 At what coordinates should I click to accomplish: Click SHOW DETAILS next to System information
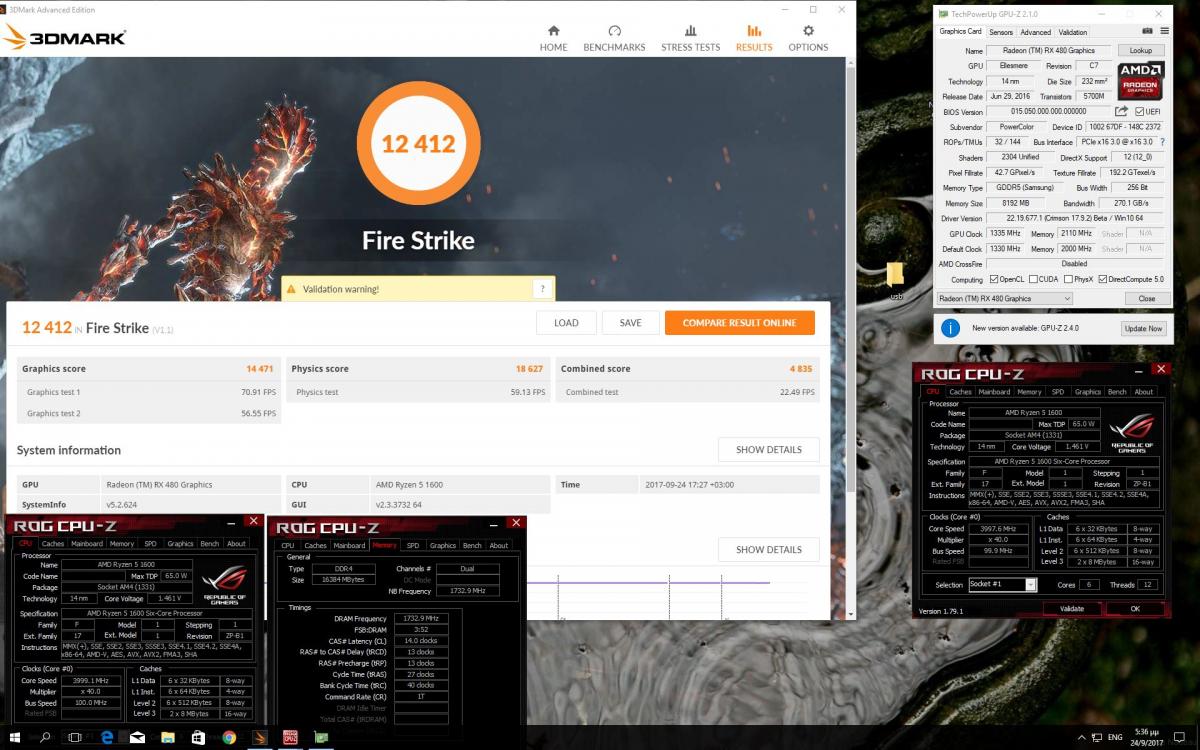pos(769,450)
